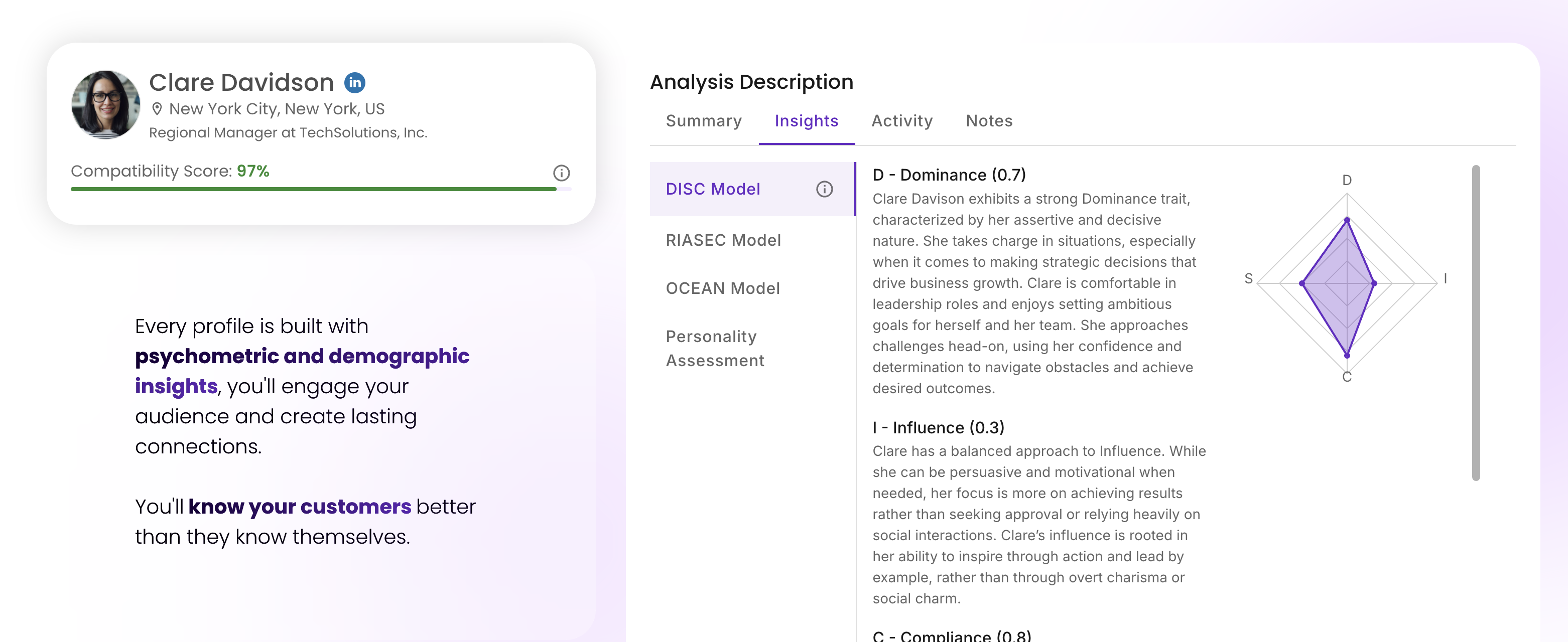Click the D vertex point on radar chart
This screenshot has width=1568, height=642.
click(x=1347, y=220)
